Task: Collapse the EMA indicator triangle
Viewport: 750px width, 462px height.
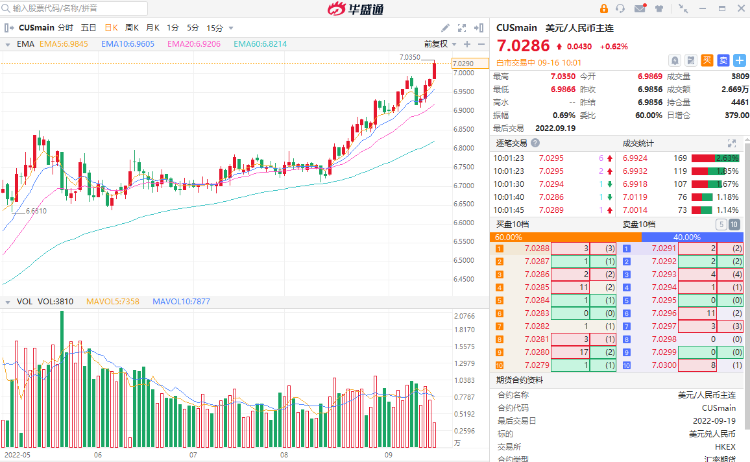Action: pos(8,44)
